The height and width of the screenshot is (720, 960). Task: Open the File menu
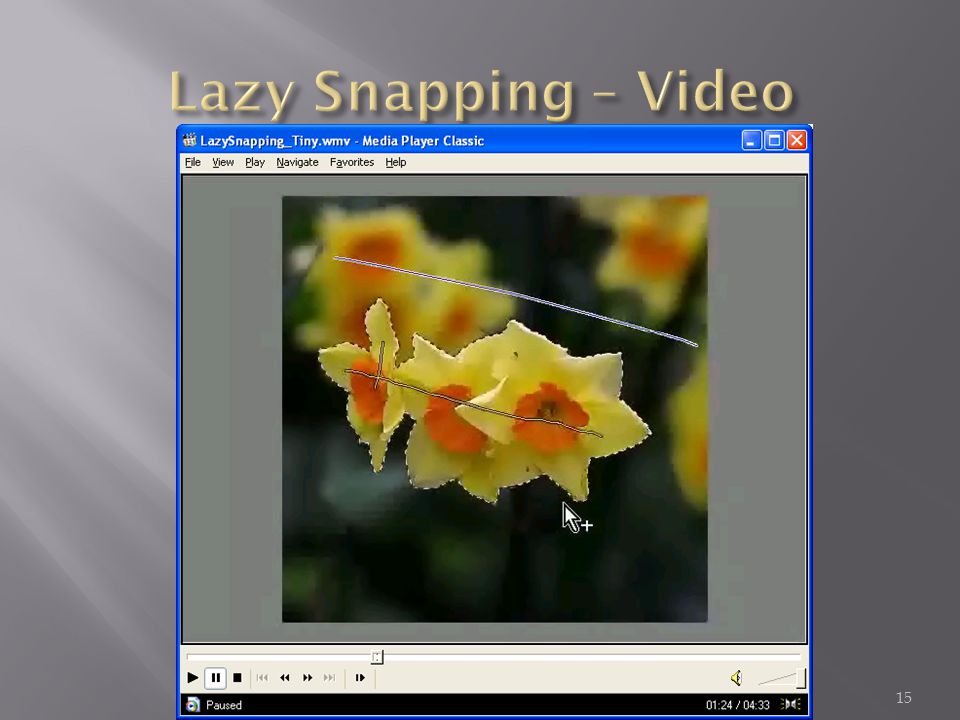(x=193, y=162)
